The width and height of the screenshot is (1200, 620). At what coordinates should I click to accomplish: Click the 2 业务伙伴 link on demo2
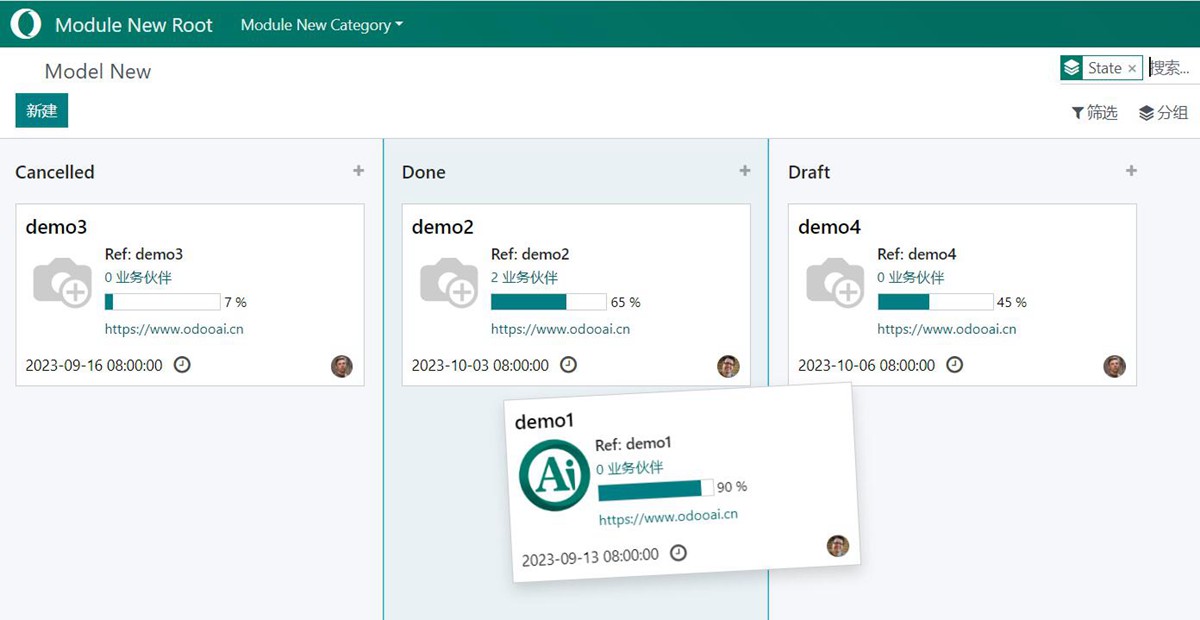click(x=524, y=278)
